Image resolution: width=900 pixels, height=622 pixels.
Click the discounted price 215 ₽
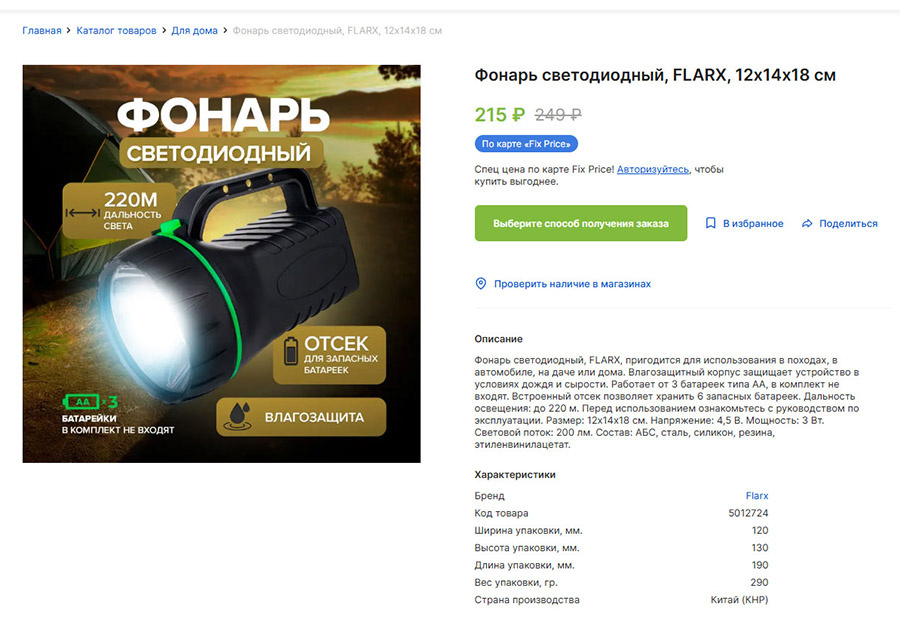coord(500,115)
